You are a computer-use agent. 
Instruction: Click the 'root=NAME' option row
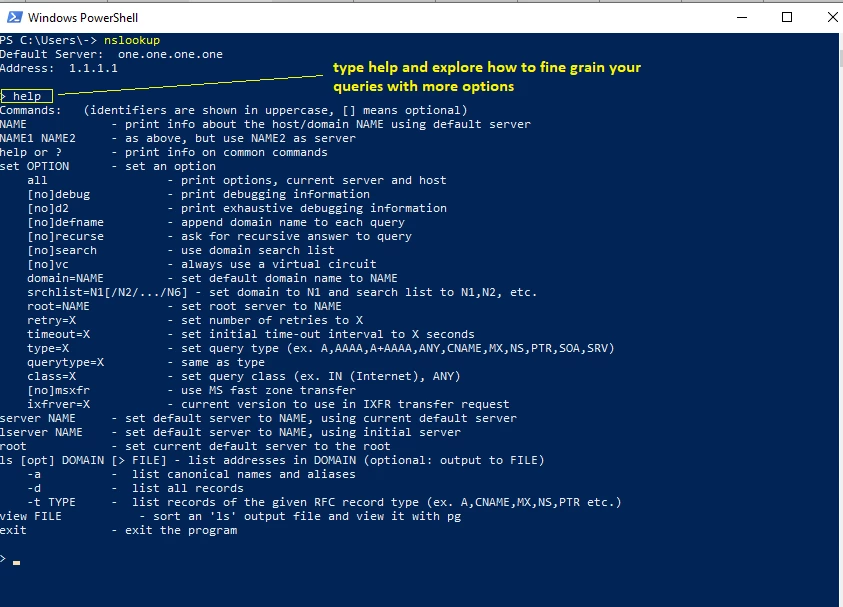[x=184, y=306]
